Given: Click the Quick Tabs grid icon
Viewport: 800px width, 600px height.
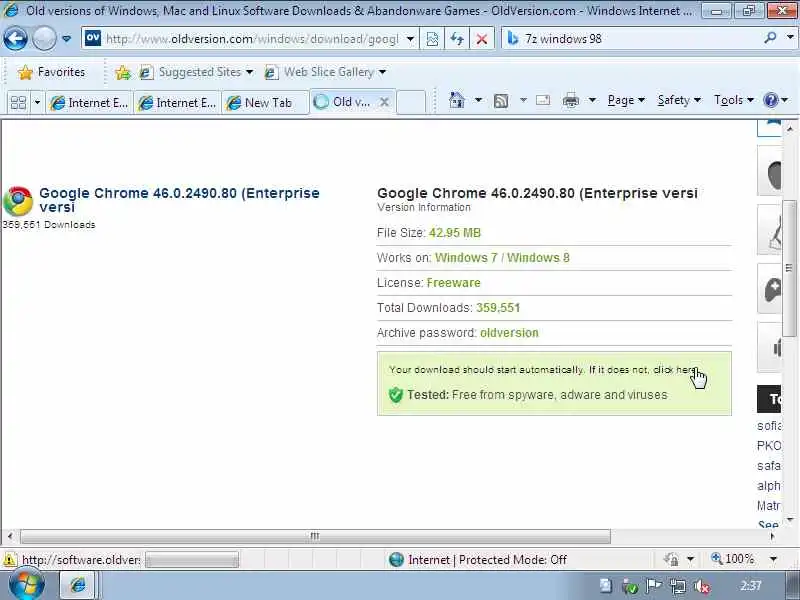Looking at the screenshot, I should (18, 103).
